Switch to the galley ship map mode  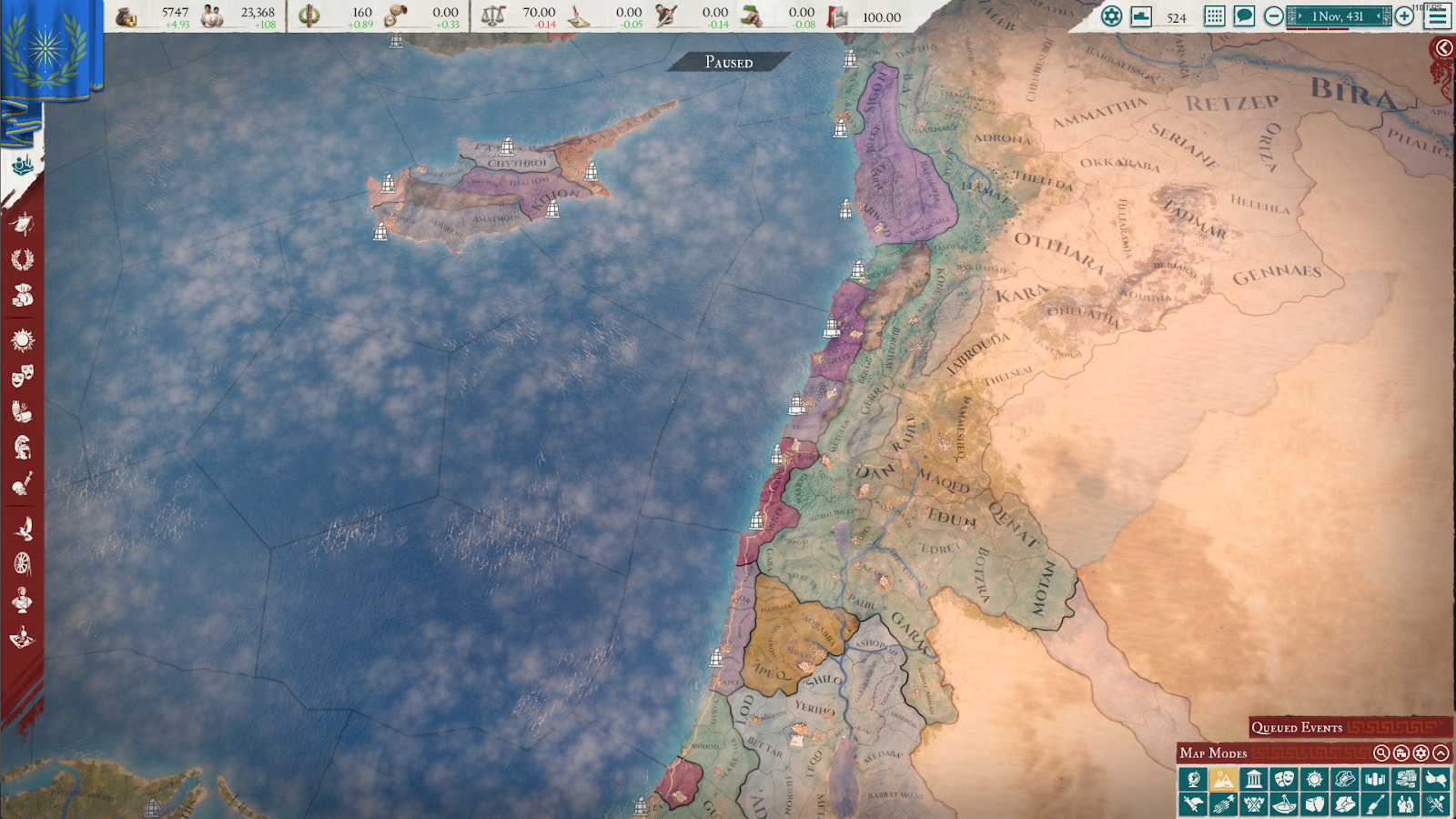click(x=1284, y=804)
